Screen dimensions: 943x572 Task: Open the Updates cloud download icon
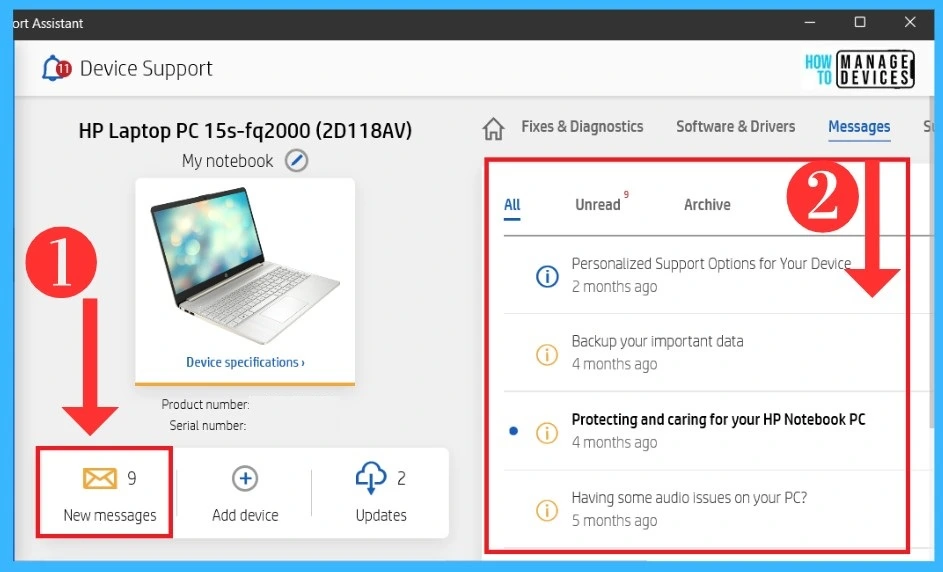[x=370, y=478]
